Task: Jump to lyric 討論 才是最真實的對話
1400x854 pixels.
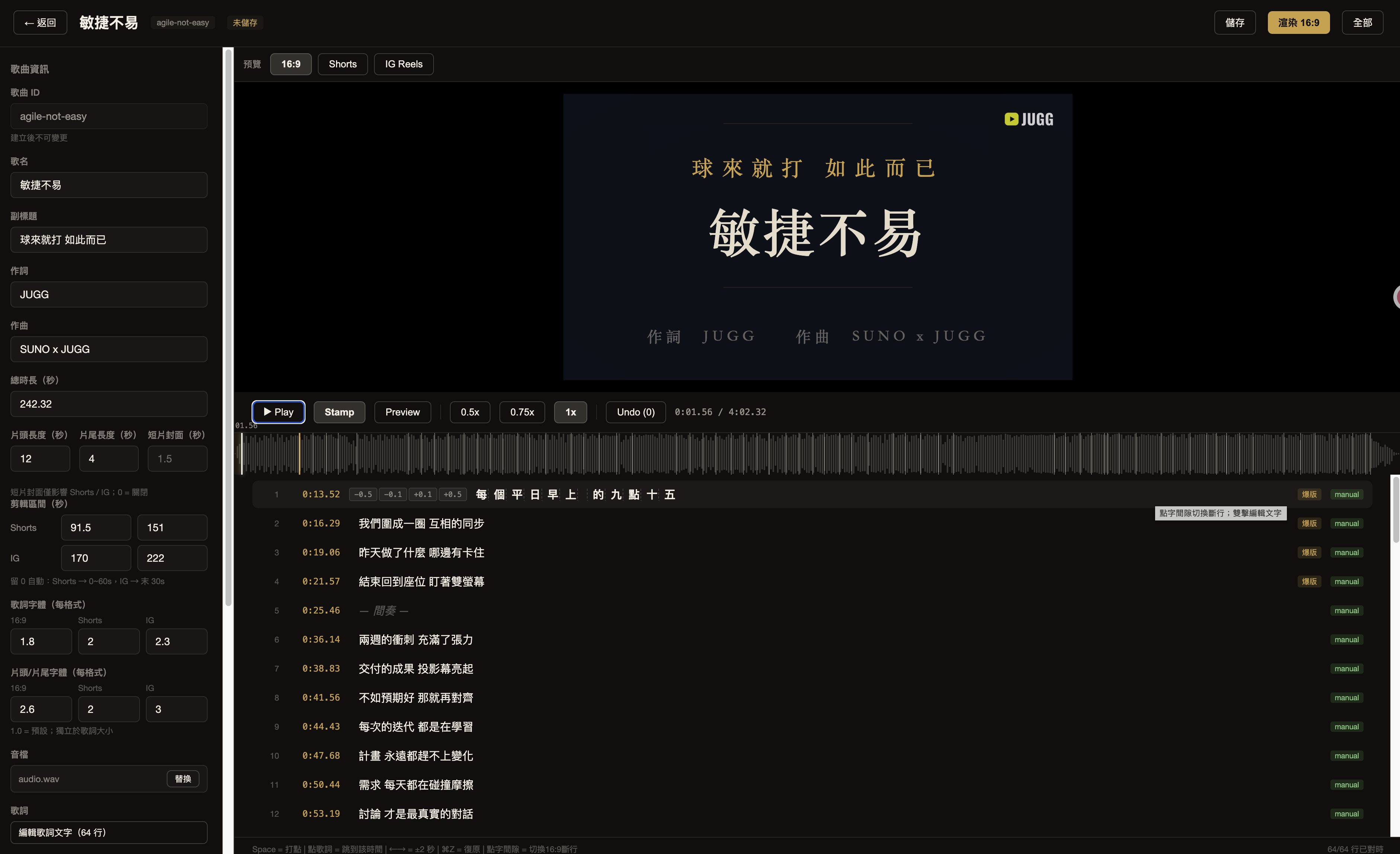Action: click(415, 814)
